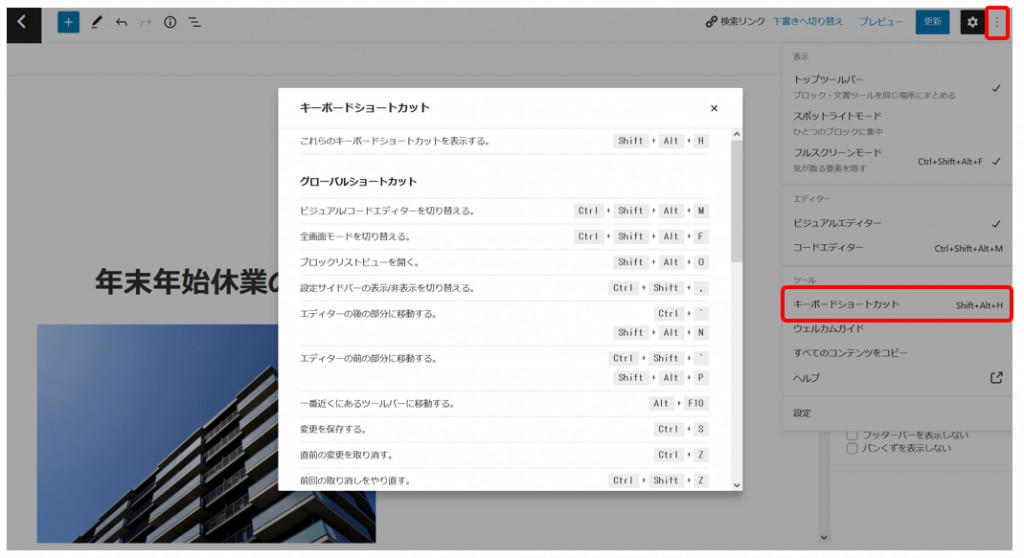Open the block list view icon
The height and width of the screenshot is (558, 1024).
pos(195,22)
